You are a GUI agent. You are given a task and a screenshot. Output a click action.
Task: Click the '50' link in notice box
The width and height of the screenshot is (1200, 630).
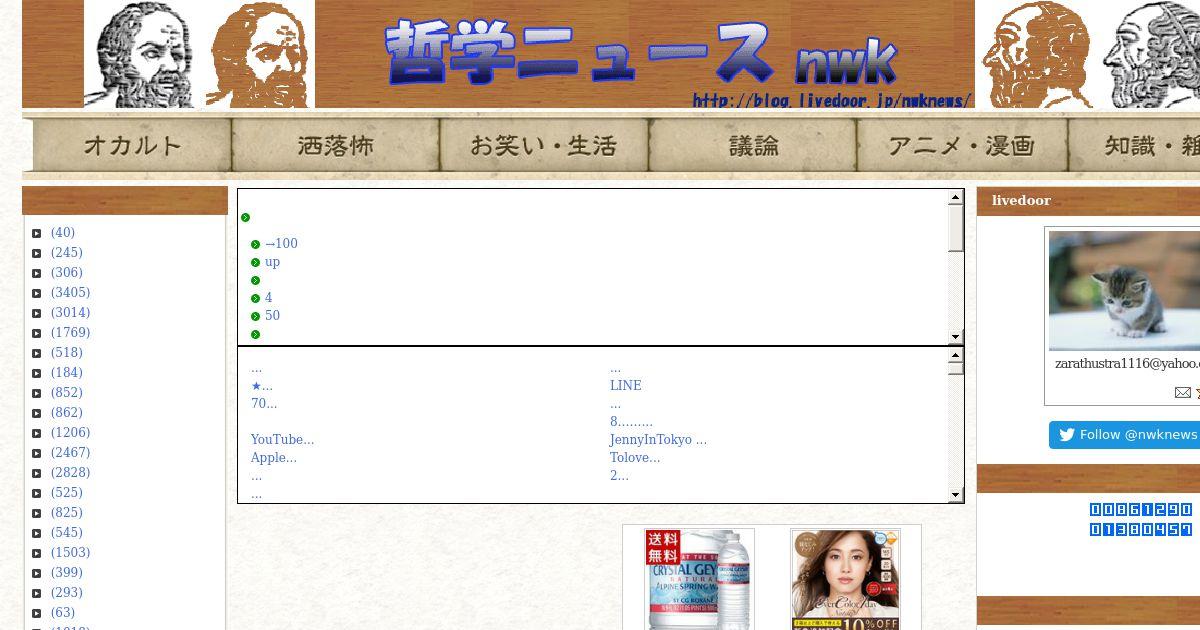point(272,316)
